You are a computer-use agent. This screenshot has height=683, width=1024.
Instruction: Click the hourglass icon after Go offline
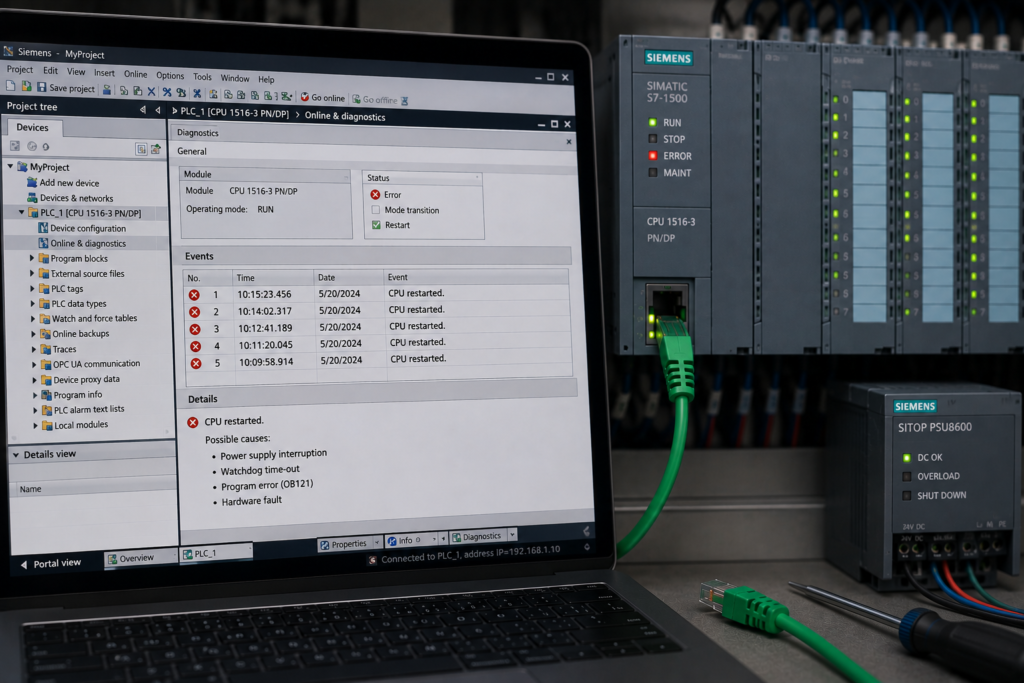coord(404,101)
